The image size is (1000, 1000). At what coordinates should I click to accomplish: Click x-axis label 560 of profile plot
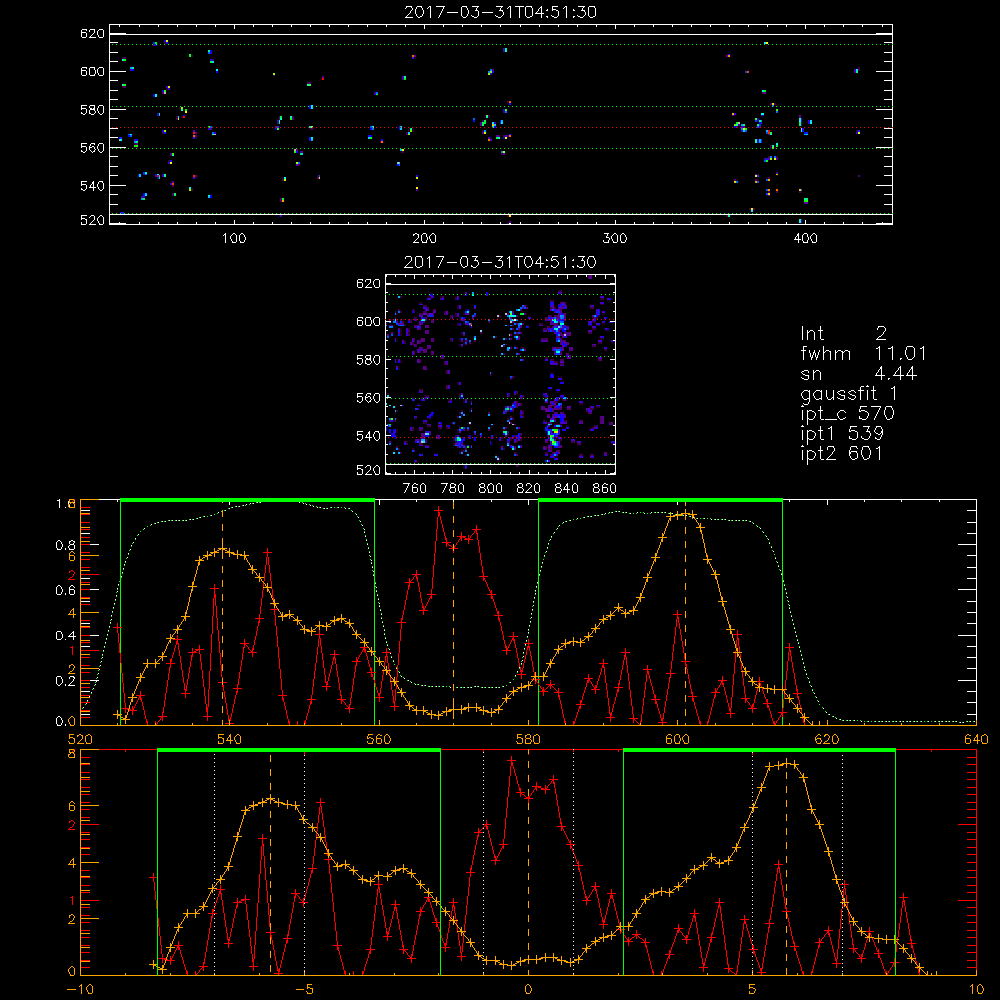click(x=379, y=740)
